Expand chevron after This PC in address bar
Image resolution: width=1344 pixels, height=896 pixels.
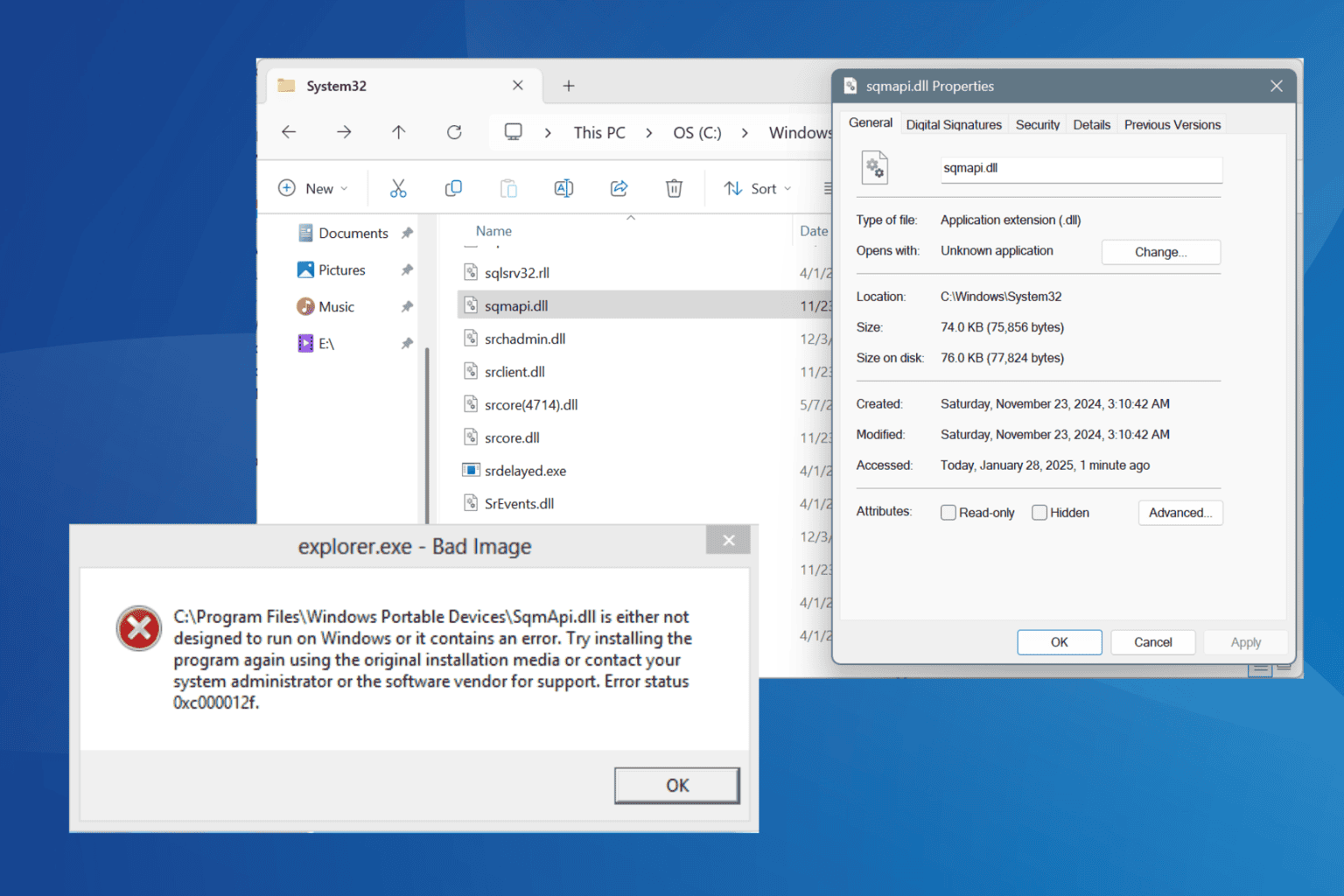point(649,133)
